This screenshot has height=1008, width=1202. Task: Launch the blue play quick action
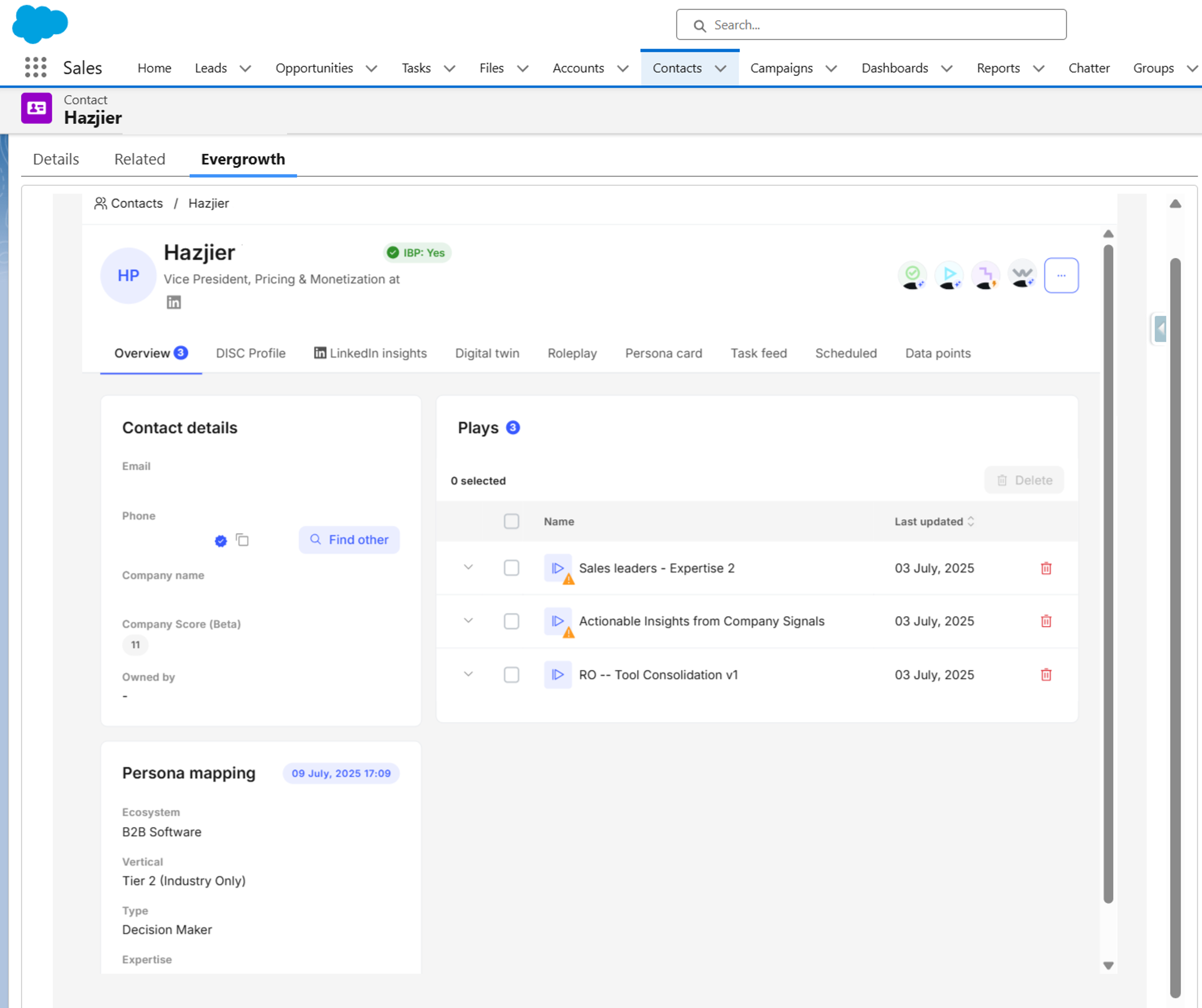click(x=949, y=275)
